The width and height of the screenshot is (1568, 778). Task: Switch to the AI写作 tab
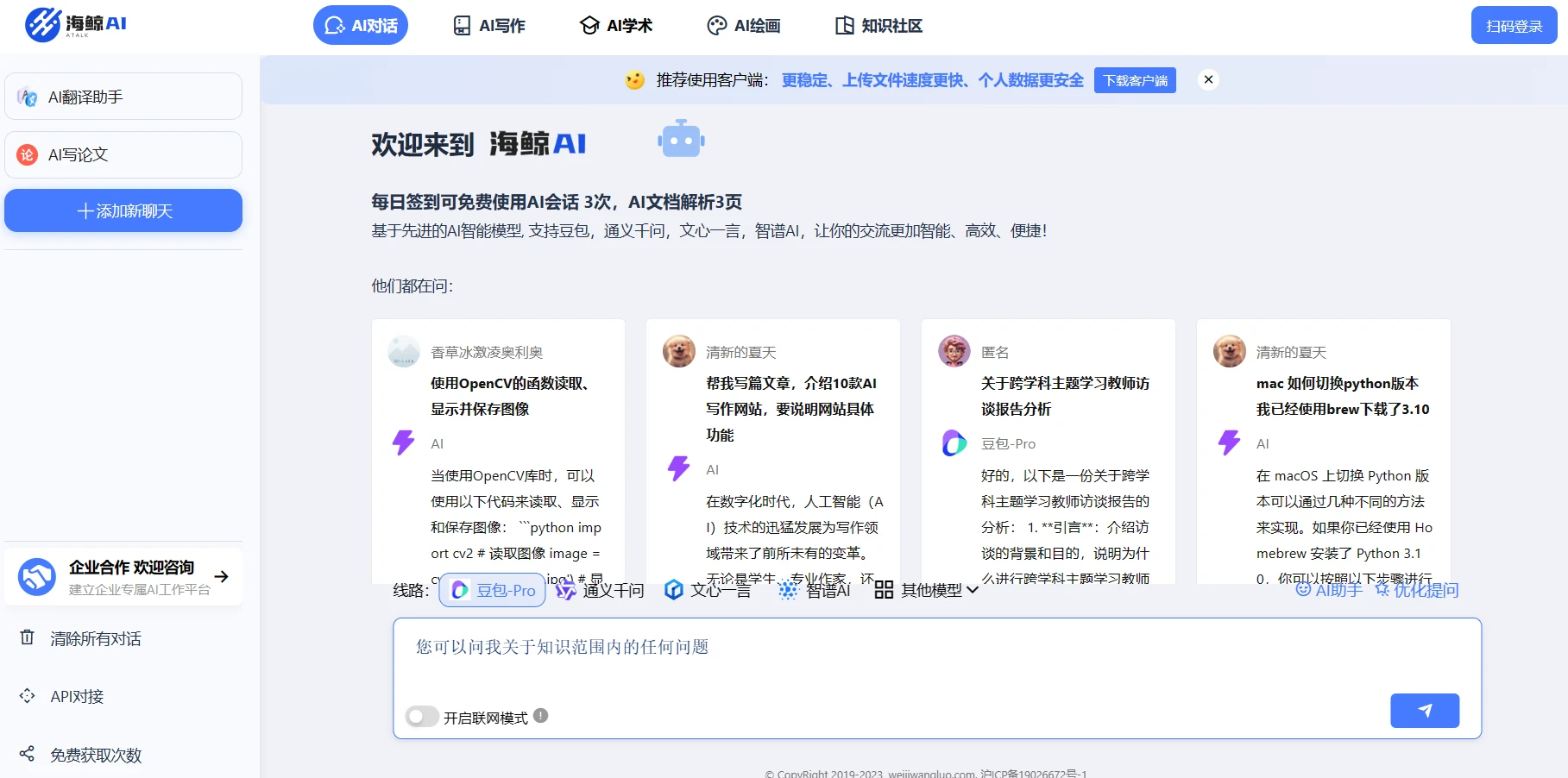point(489,26)
